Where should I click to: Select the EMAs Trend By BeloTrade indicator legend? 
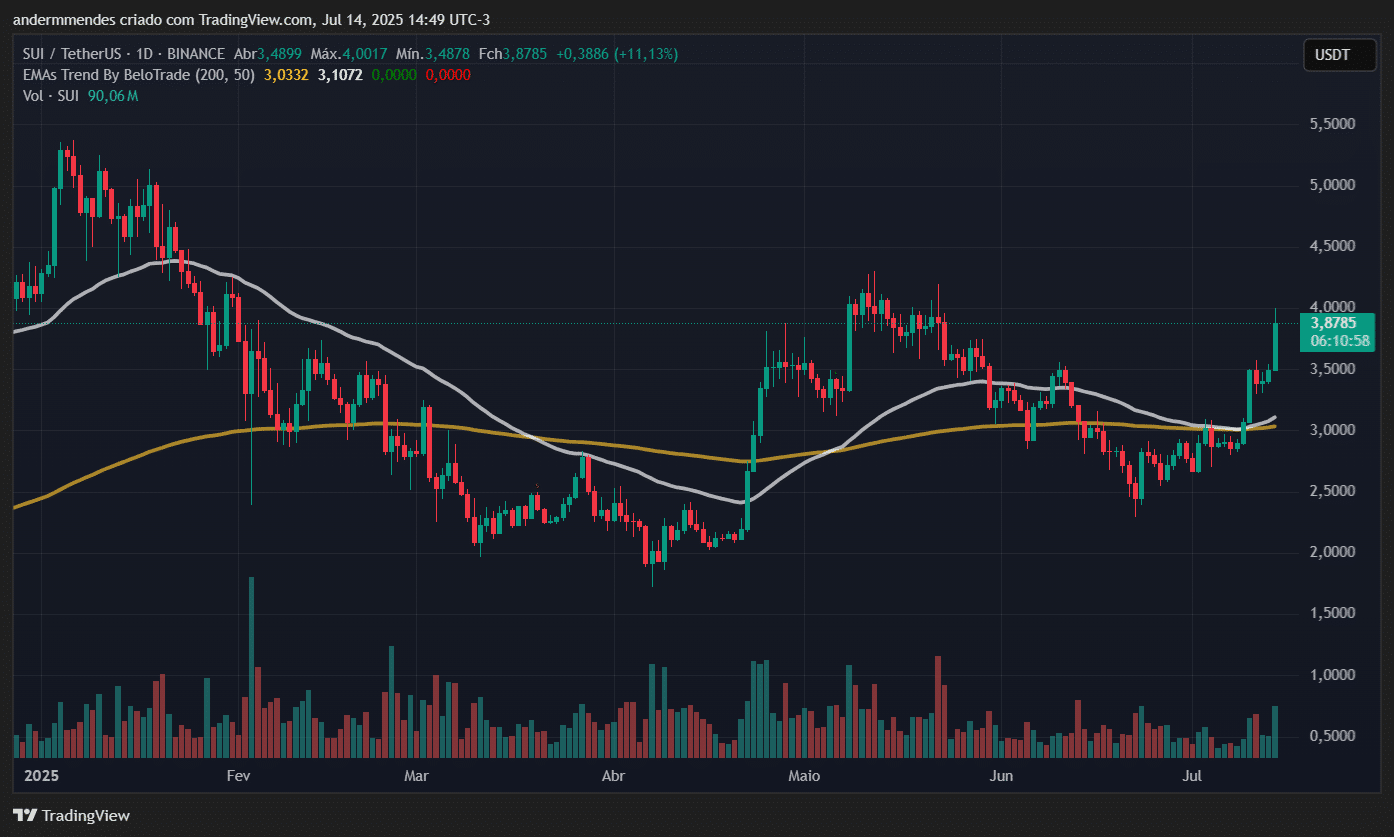coord(138,75)
